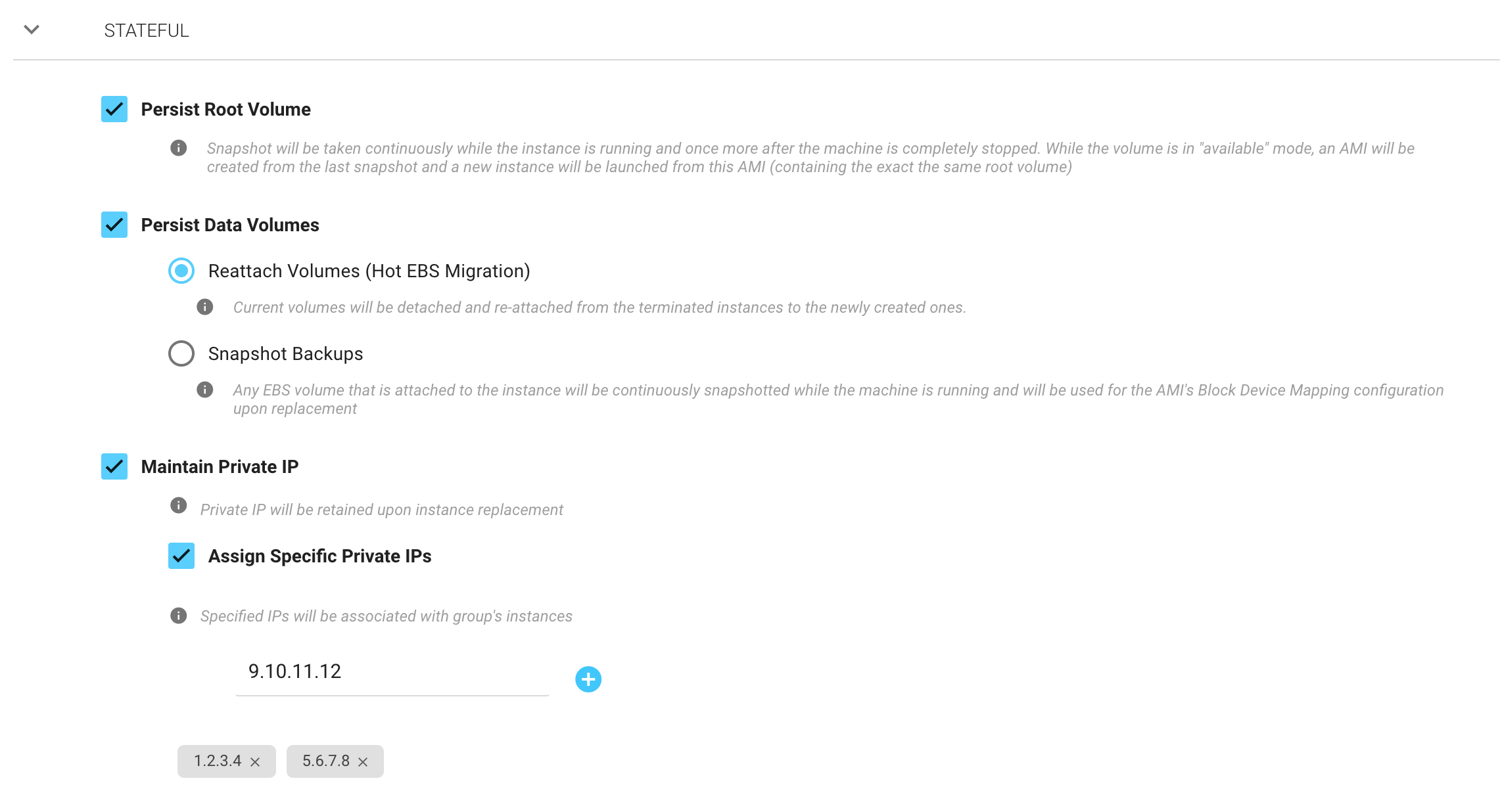Image resolution: width=1500 pixels, height=812 pixels.
Task: Toggle the Persist Data Volumes checkbox
Action: (114, 225)
